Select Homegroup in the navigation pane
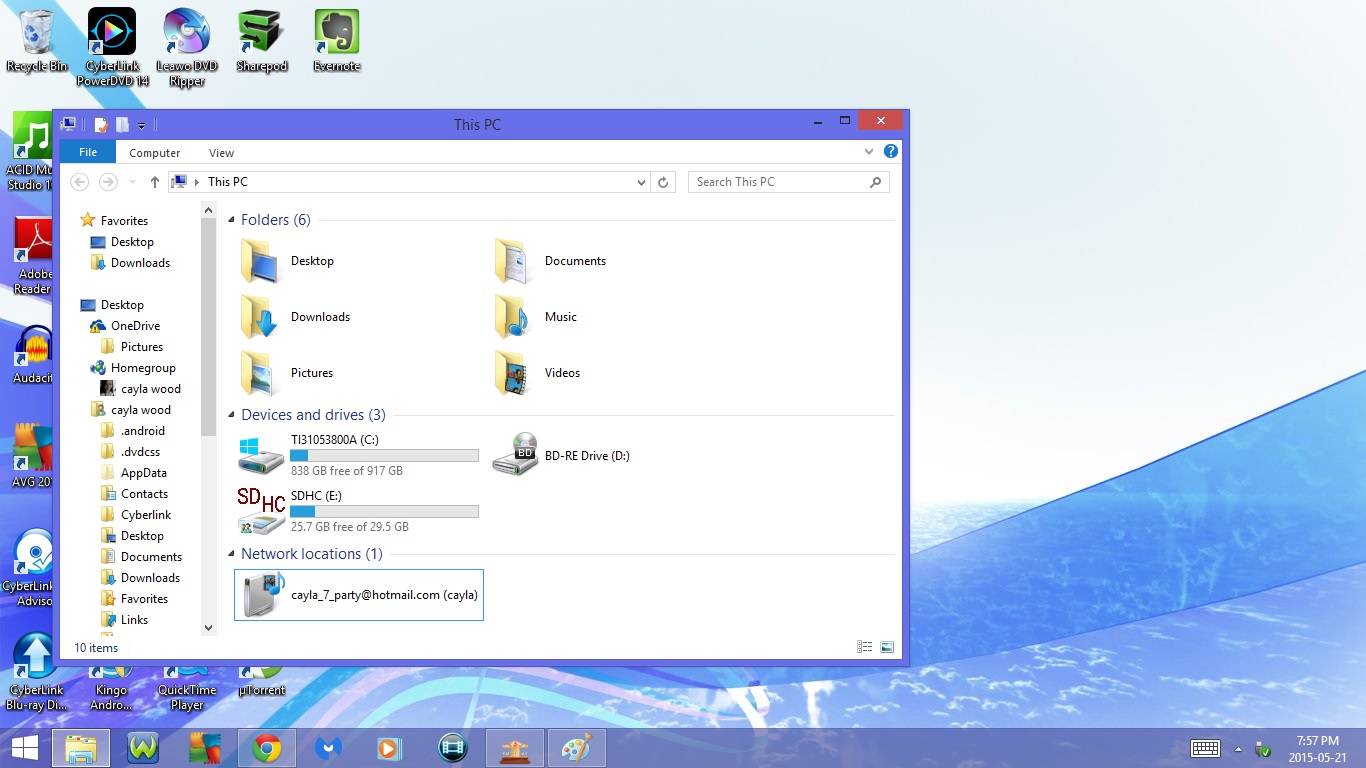The height and width of the screenshot is (768, 1366). click(132, 368)
